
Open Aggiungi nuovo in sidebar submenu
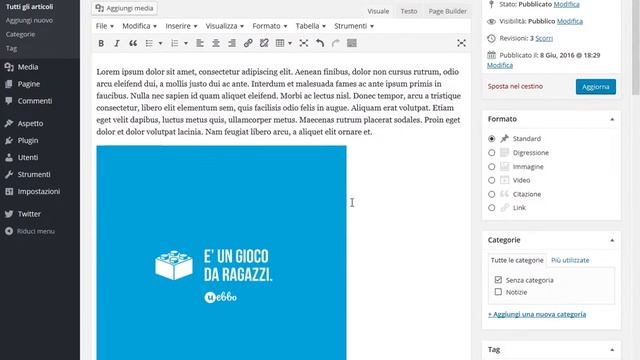[29, 20]
